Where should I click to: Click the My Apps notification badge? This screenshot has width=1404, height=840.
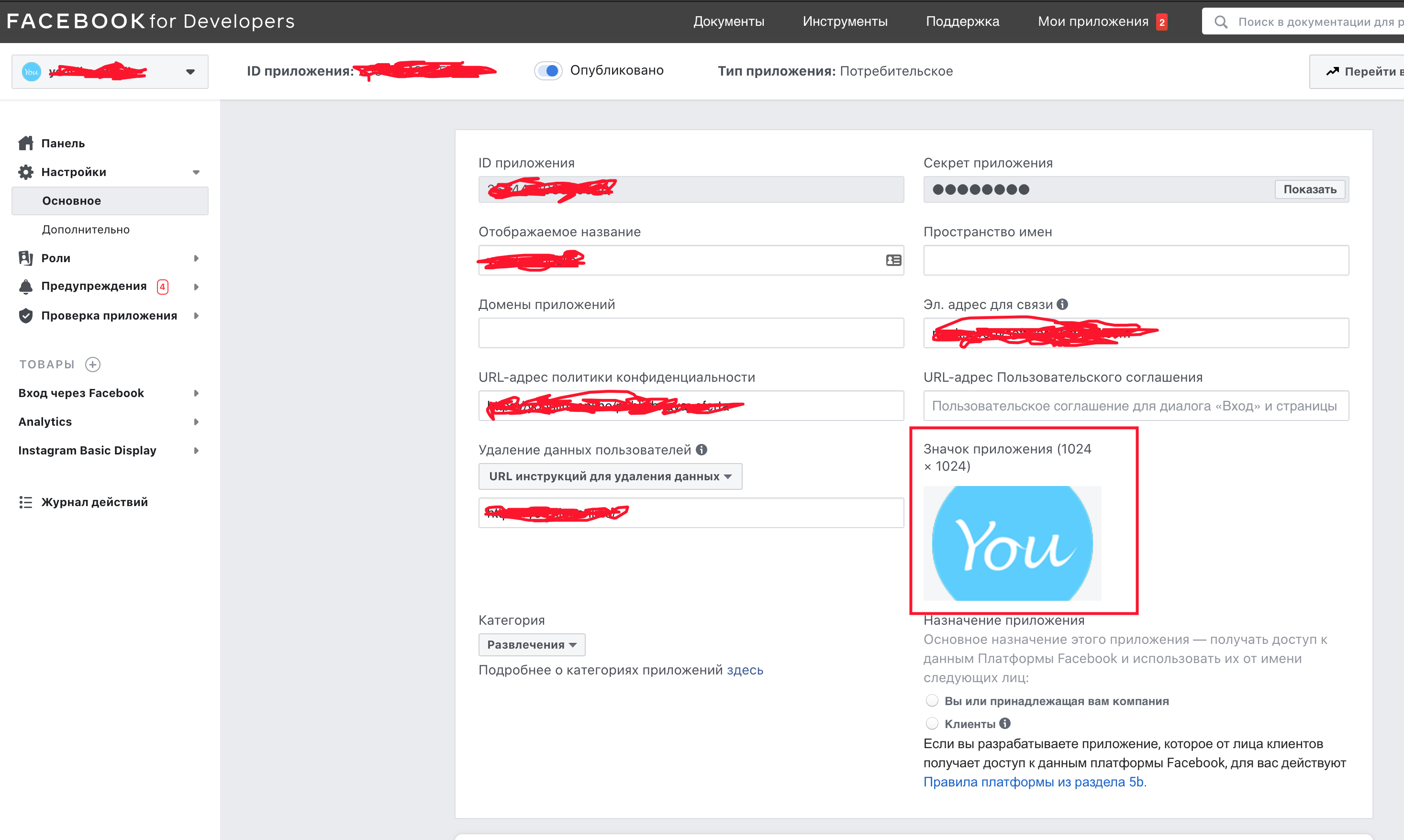click(x=1162, y=22)
